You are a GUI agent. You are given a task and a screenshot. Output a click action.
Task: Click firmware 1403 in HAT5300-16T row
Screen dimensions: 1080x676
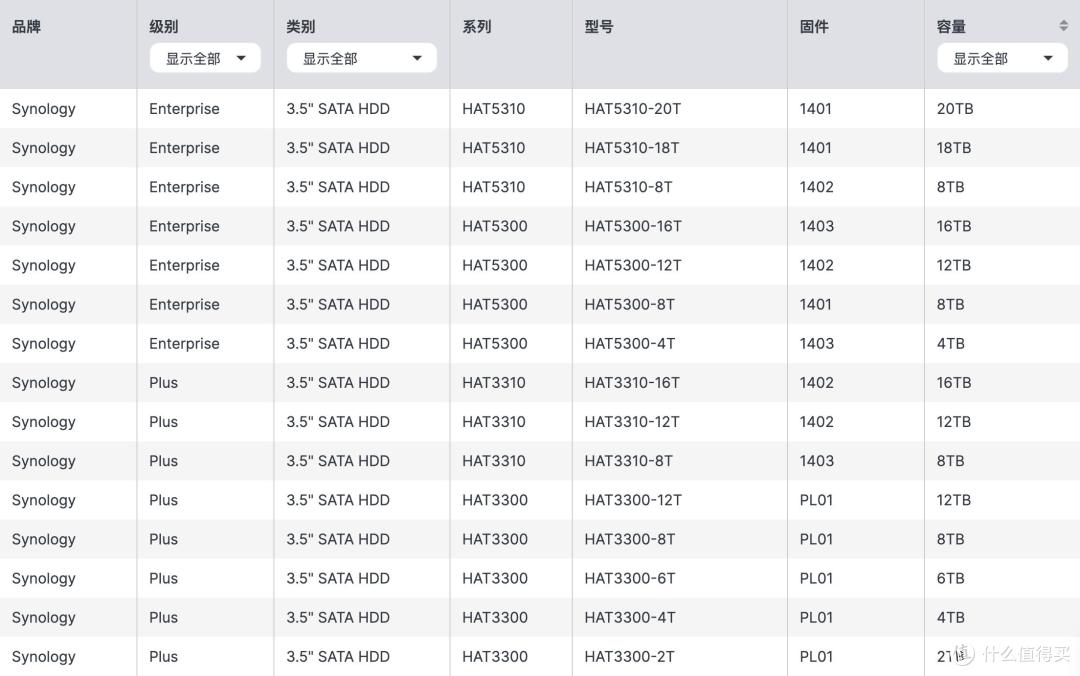816,227
